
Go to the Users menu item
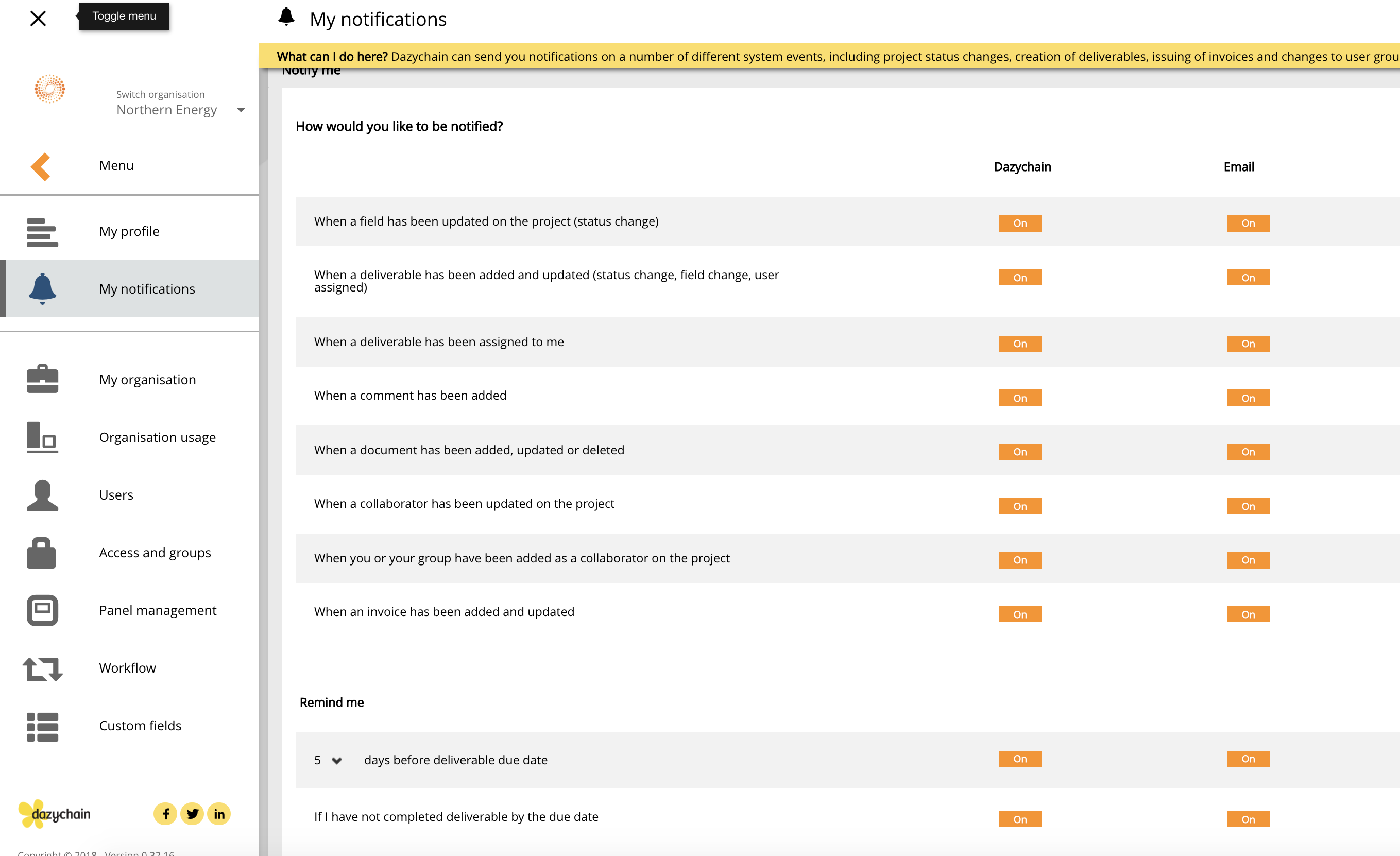click(x=116, y=495)
